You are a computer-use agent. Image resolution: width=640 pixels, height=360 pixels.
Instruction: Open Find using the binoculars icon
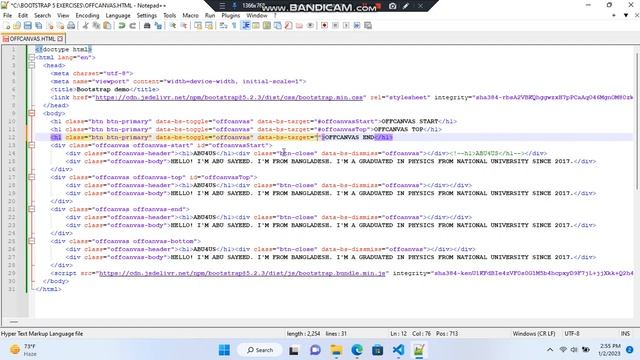point(147,25)
